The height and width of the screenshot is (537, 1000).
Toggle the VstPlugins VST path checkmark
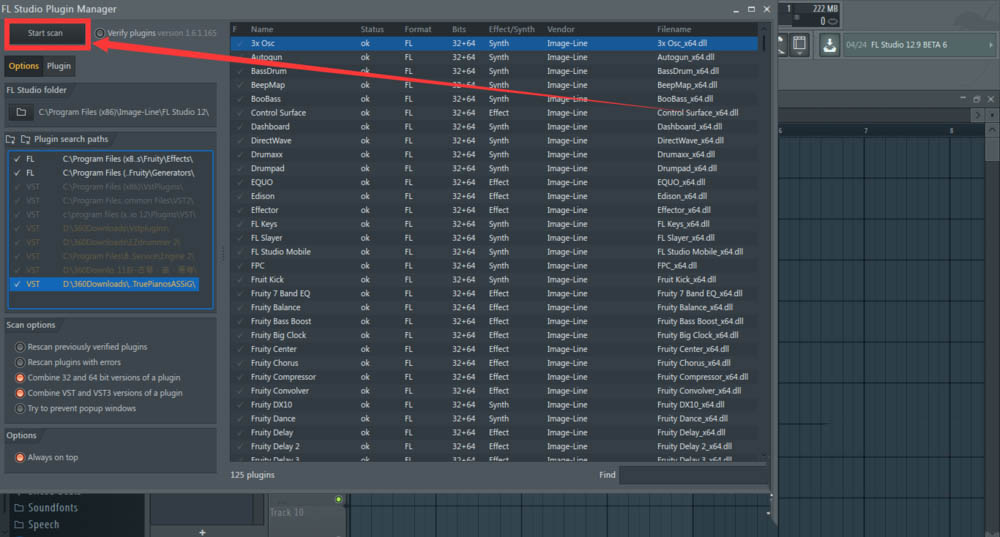pos(17,187)
